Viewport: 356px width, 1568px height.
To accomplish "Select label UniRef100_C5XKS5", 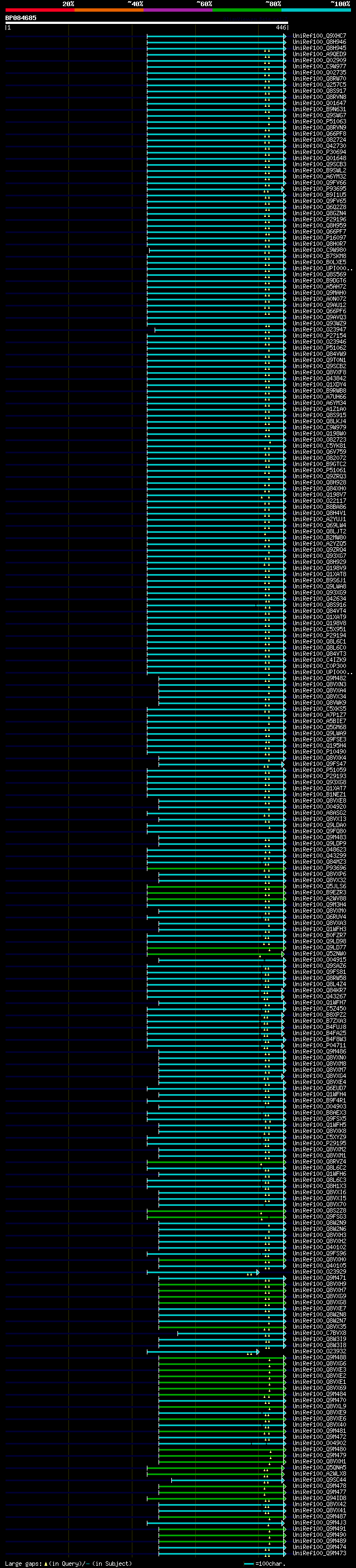I will 319,709.
